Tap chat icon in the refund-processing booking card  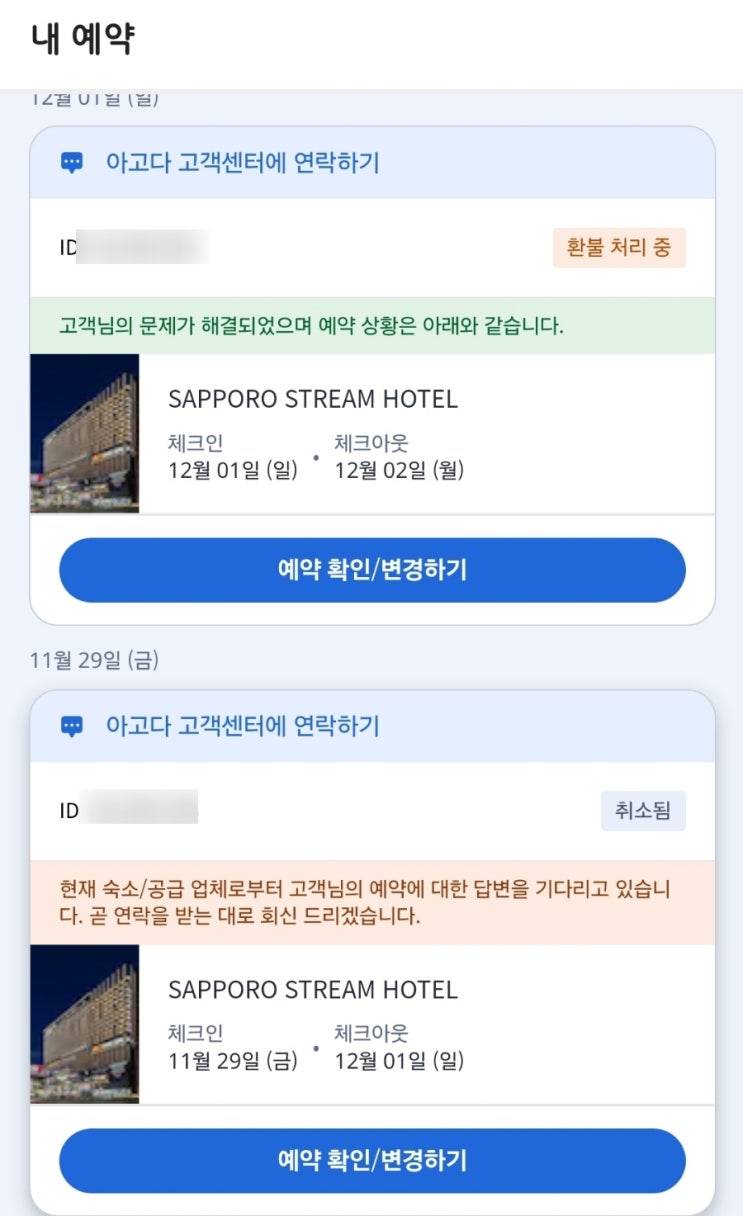tap(72, 163)
